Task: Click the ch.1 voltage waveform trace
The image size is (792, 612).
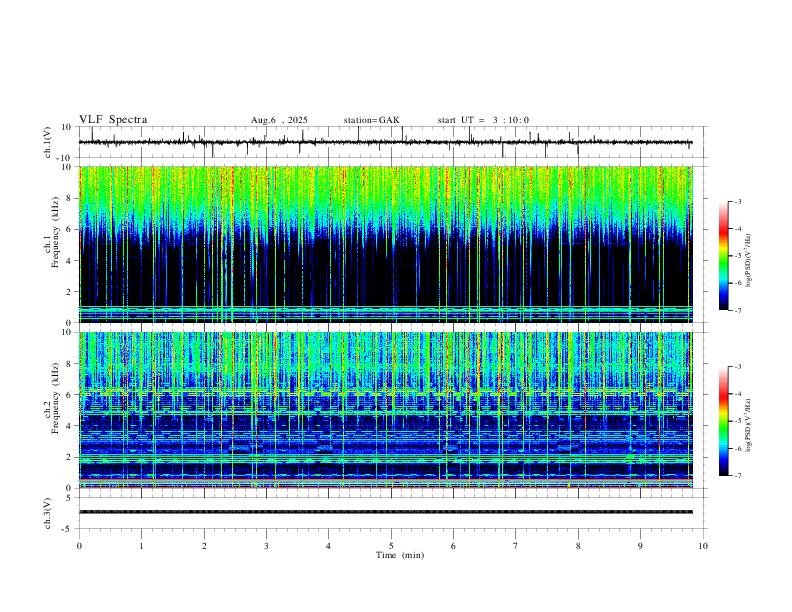Action: (385, 142)
